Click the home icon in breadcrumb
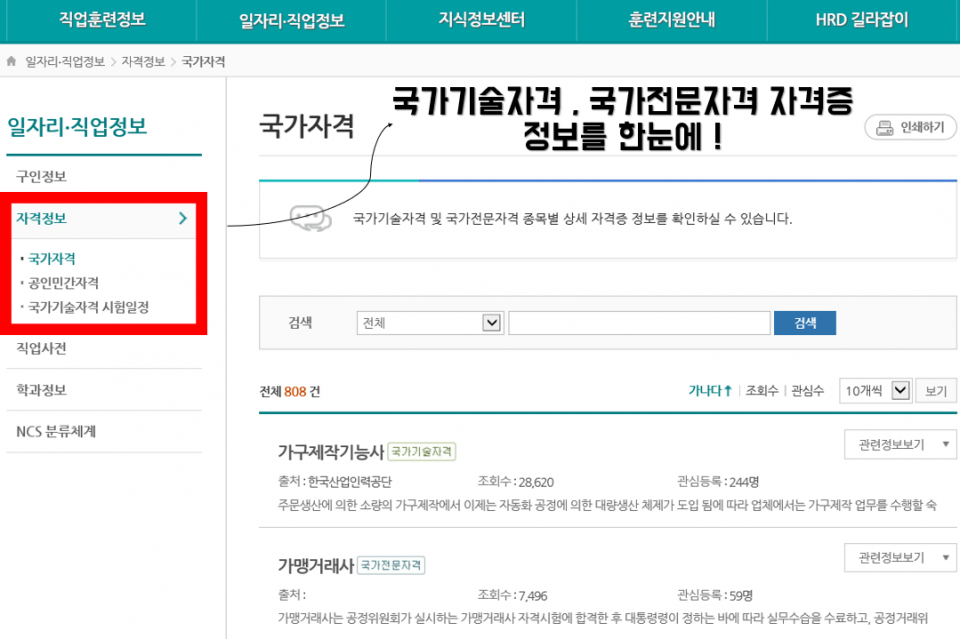The height and width of the screenshot is (639, 960). tap(12, 61)
